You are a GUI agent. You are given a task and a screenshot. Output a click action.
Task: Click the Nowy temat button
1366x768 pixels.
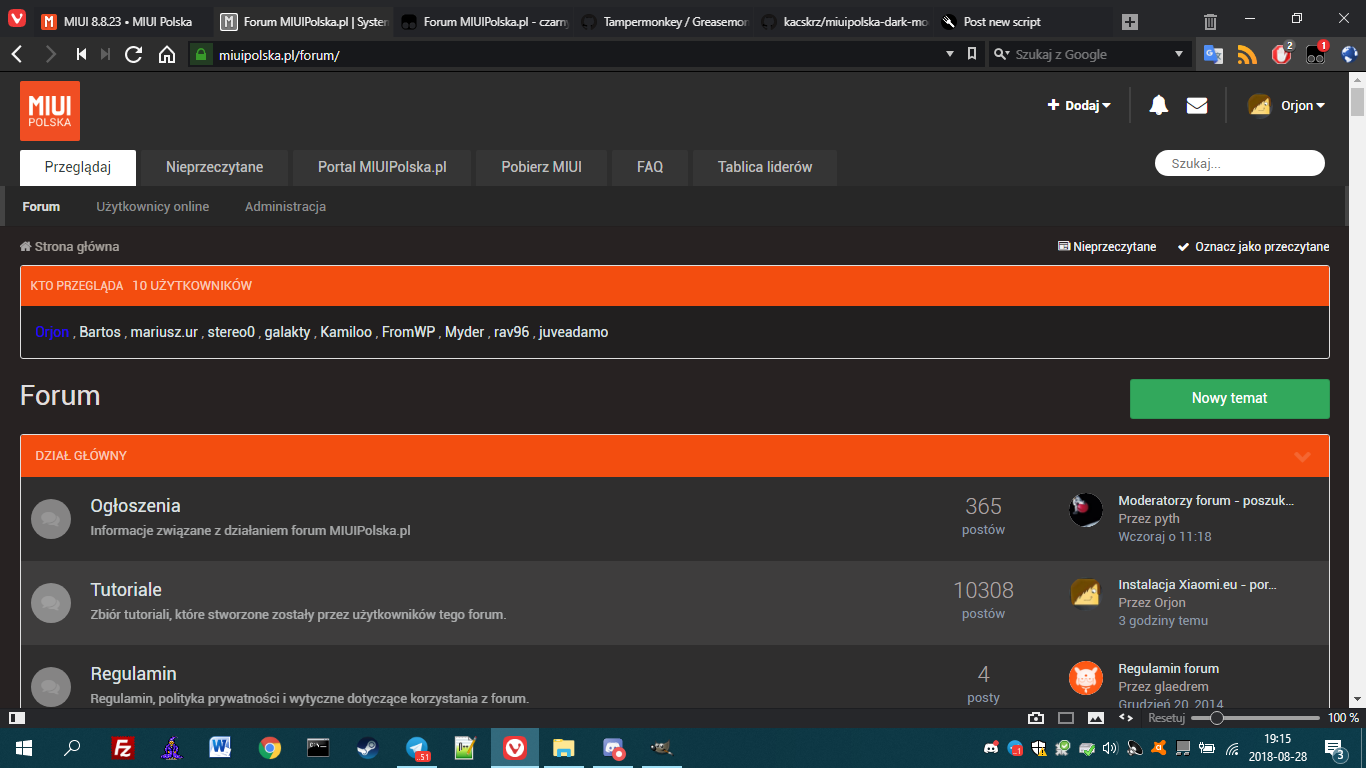pos(1229,398)
